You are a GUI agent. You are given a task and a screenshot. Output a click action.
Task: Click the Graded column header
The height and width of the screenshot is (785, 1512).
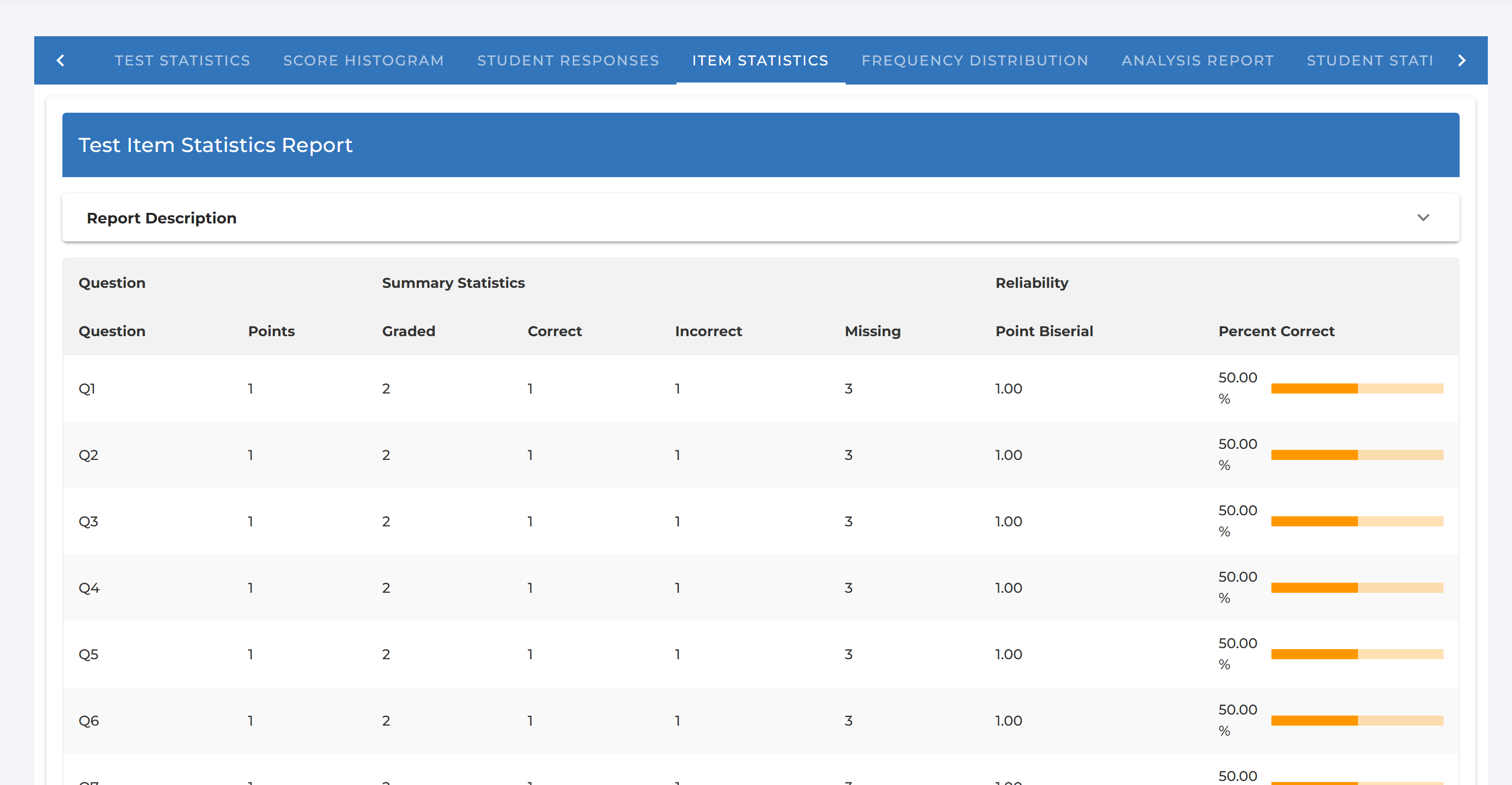click(409, 331)
